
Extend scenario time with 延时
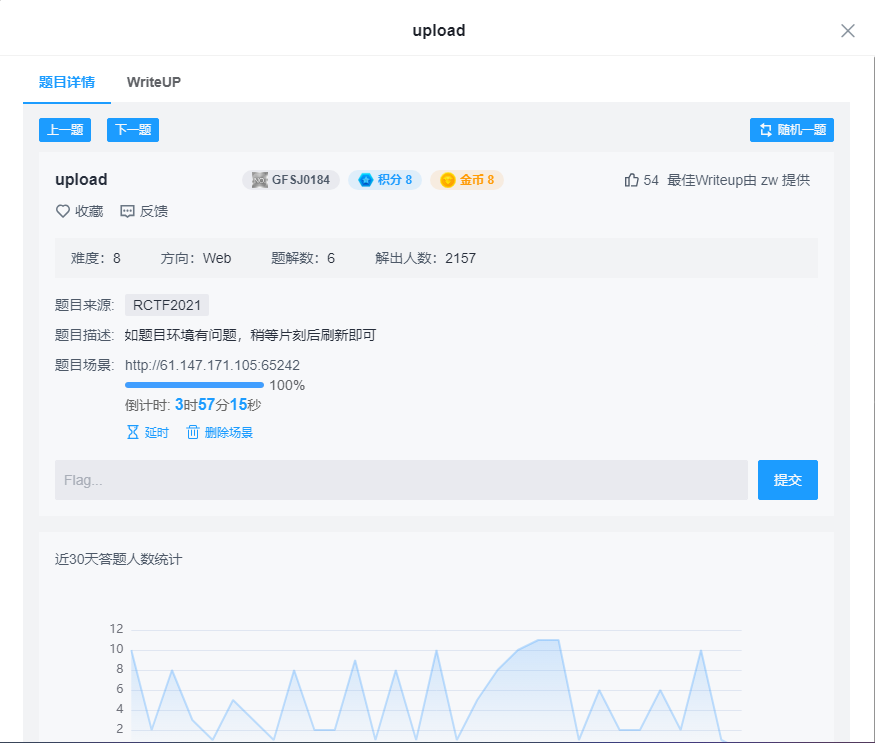(156, 433)
